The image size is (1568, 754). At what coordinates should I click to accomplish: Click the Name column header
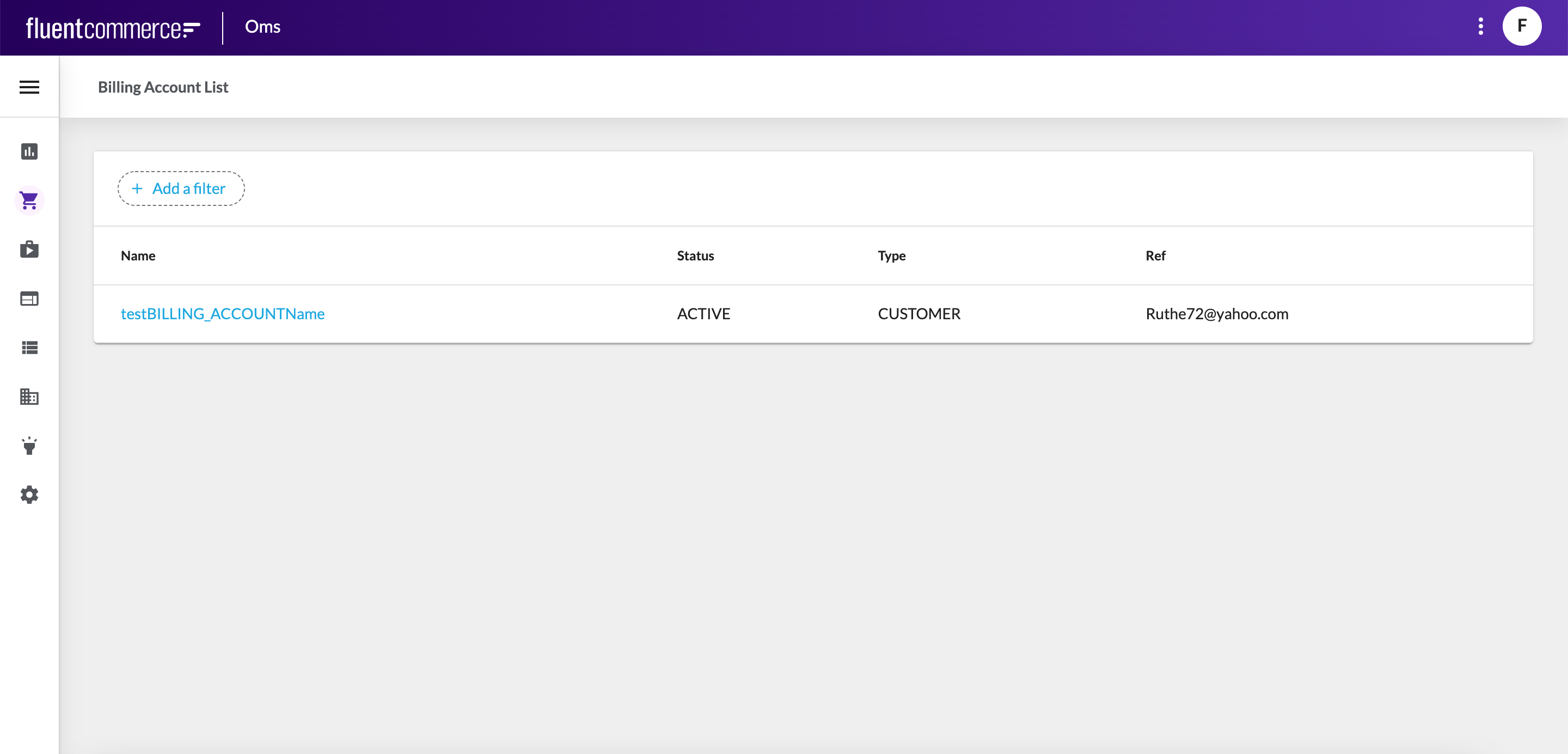tap(138, 256)
